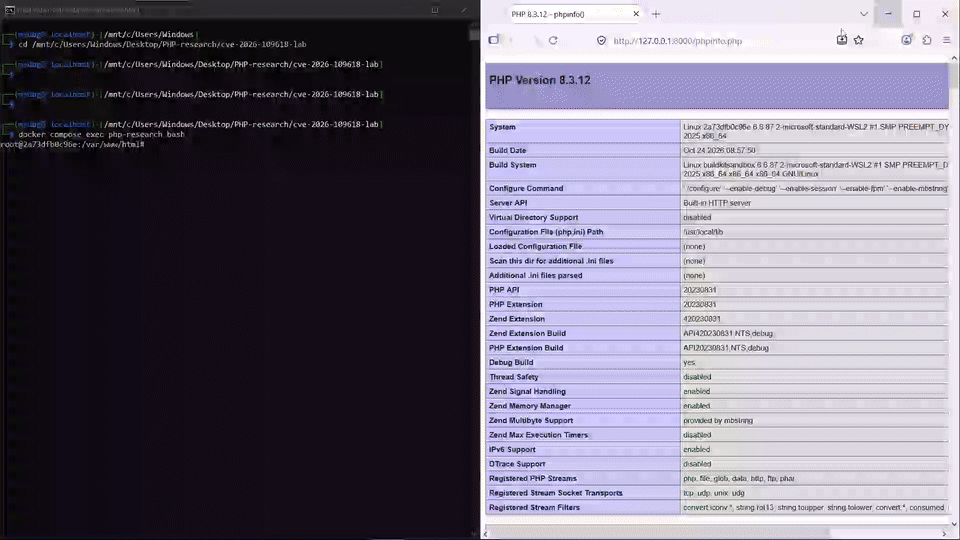Click the browser vertical scrollbar up arrow
The image size is (960, 540).
point(954,58)
